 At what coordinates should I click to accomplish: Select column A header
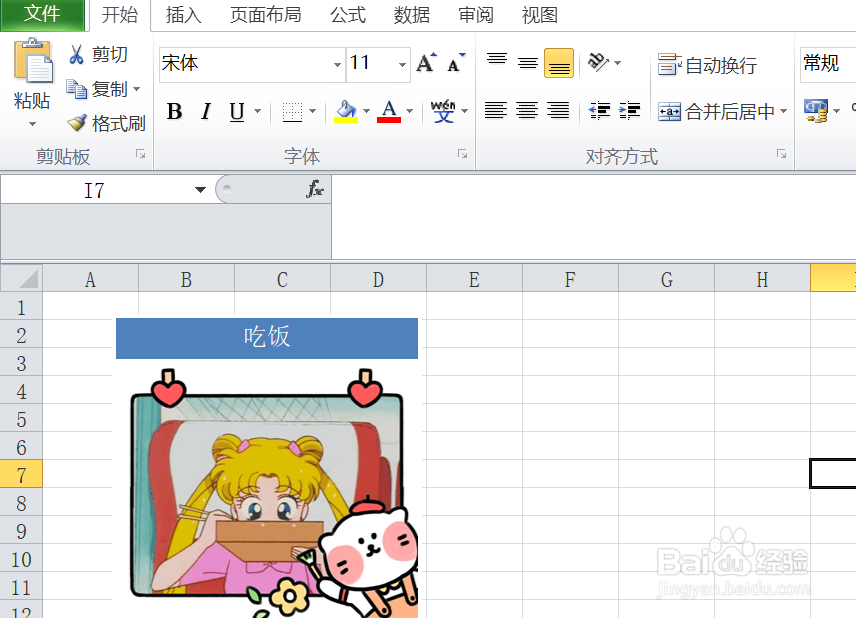click(91, 280)
